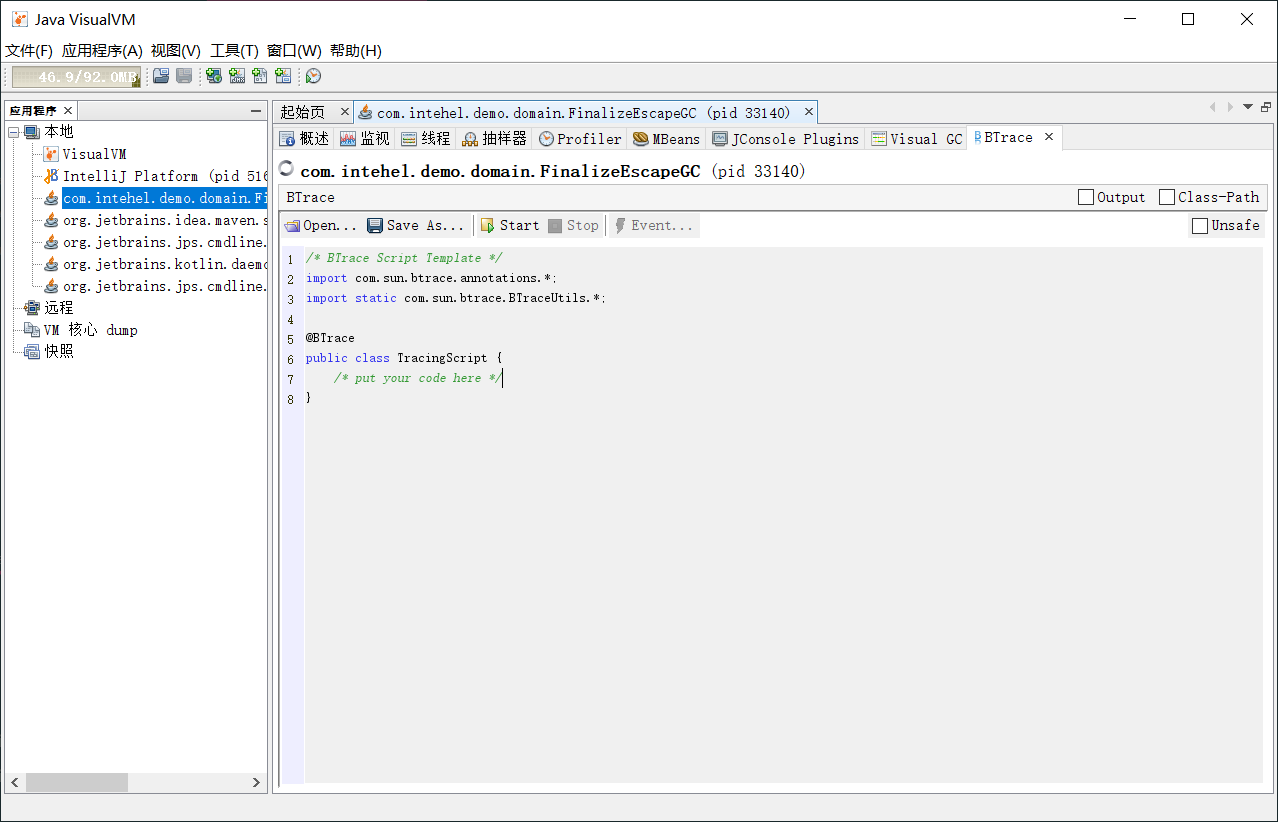Switch to the Visual GC tab

[x=916, y=139]
